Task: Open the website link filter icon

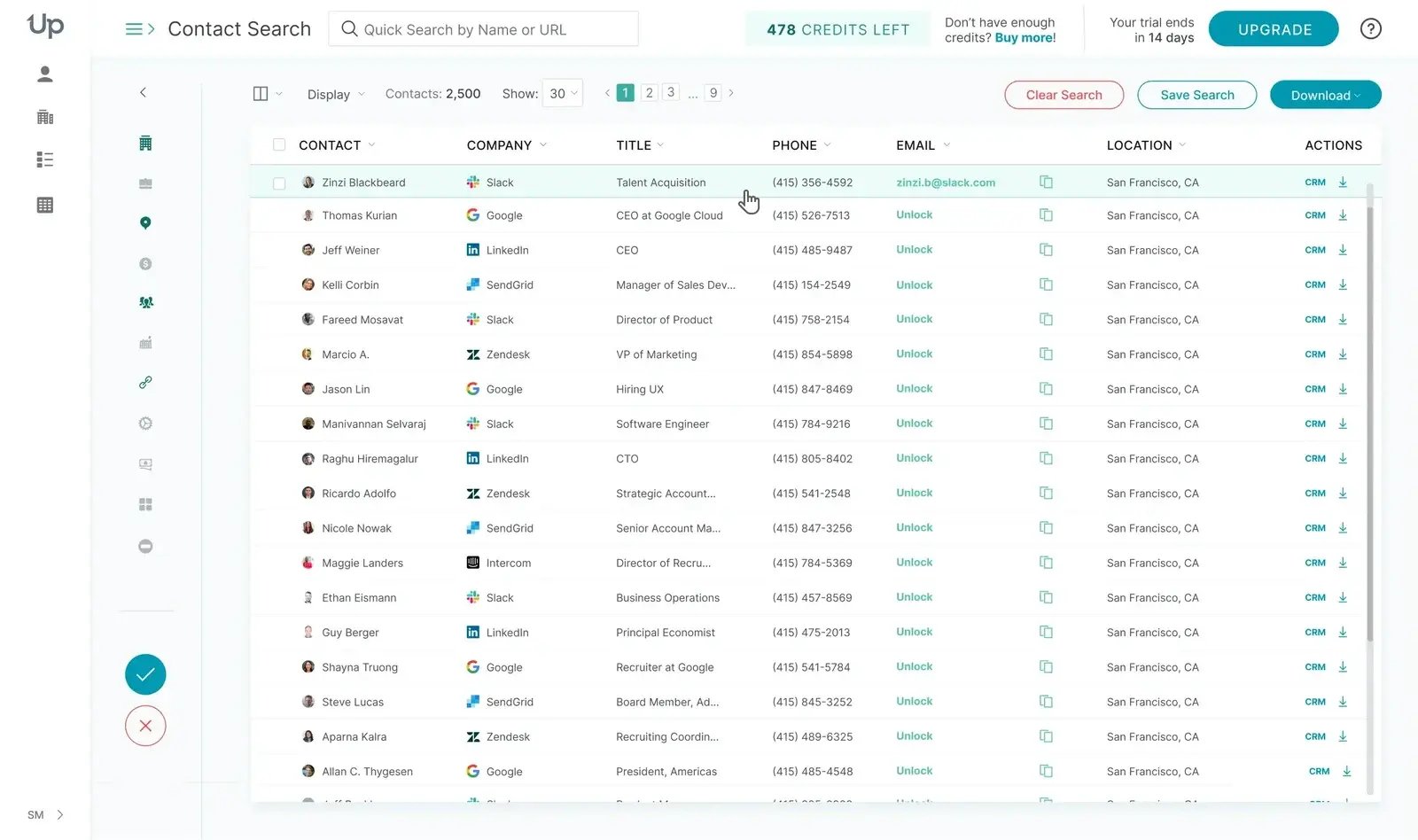Action: coord(145,382)
